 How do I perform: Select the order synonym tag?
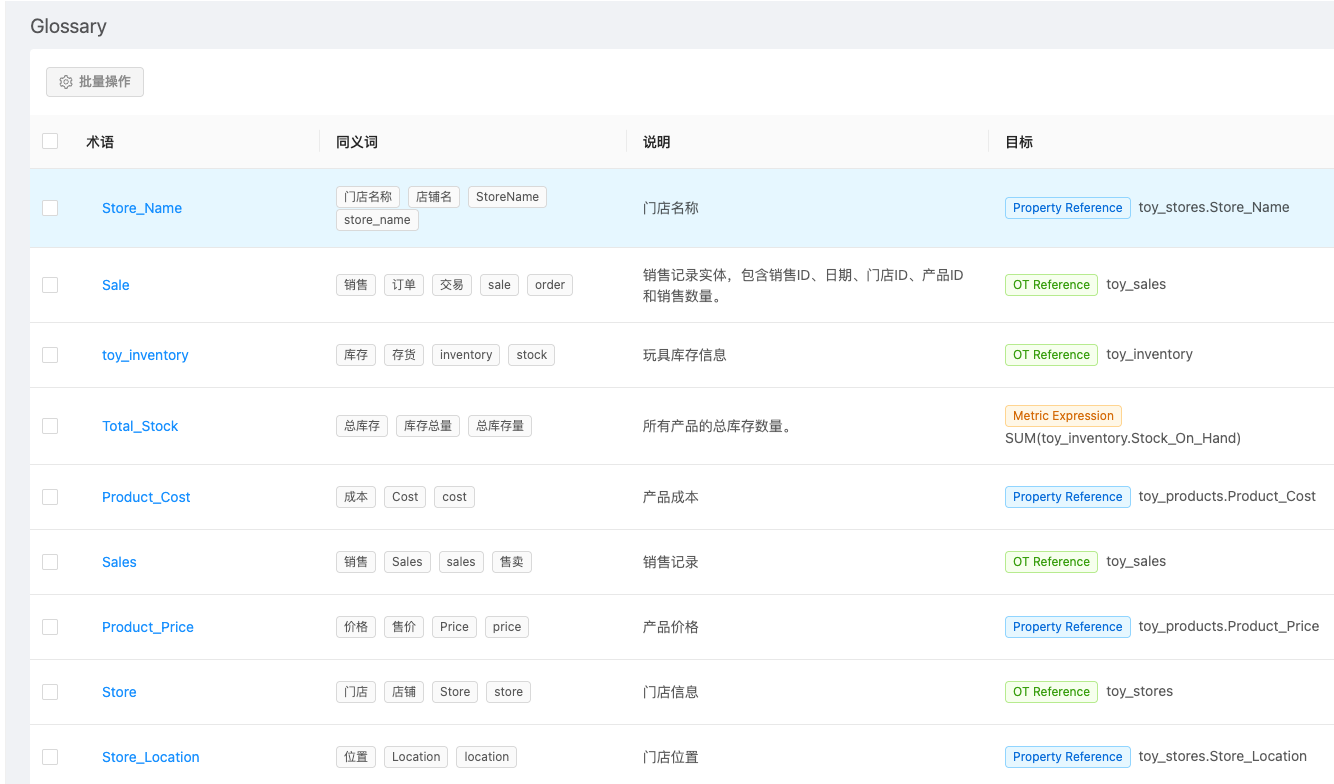coord(550,285)
